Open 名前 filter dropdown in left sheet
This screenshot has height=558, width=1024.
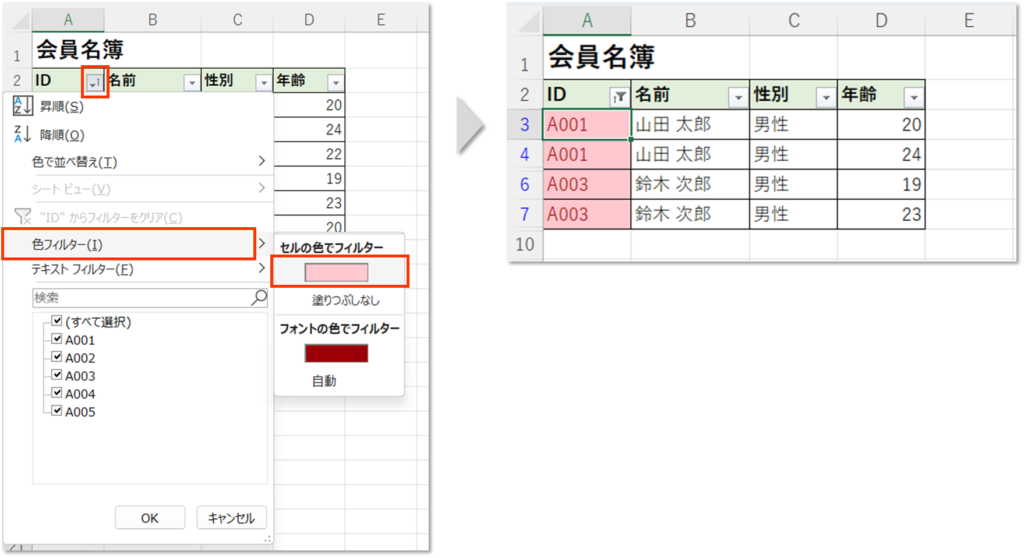pyautogui.click(x=191, y=82)
